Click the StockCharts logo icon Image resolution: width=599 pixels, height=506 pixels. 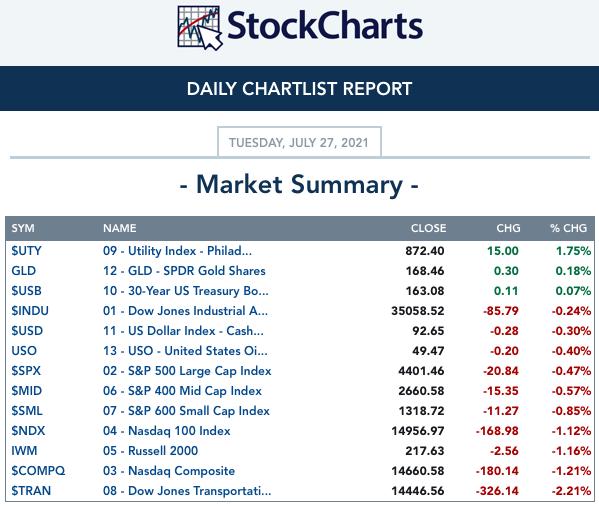[200, 28]
